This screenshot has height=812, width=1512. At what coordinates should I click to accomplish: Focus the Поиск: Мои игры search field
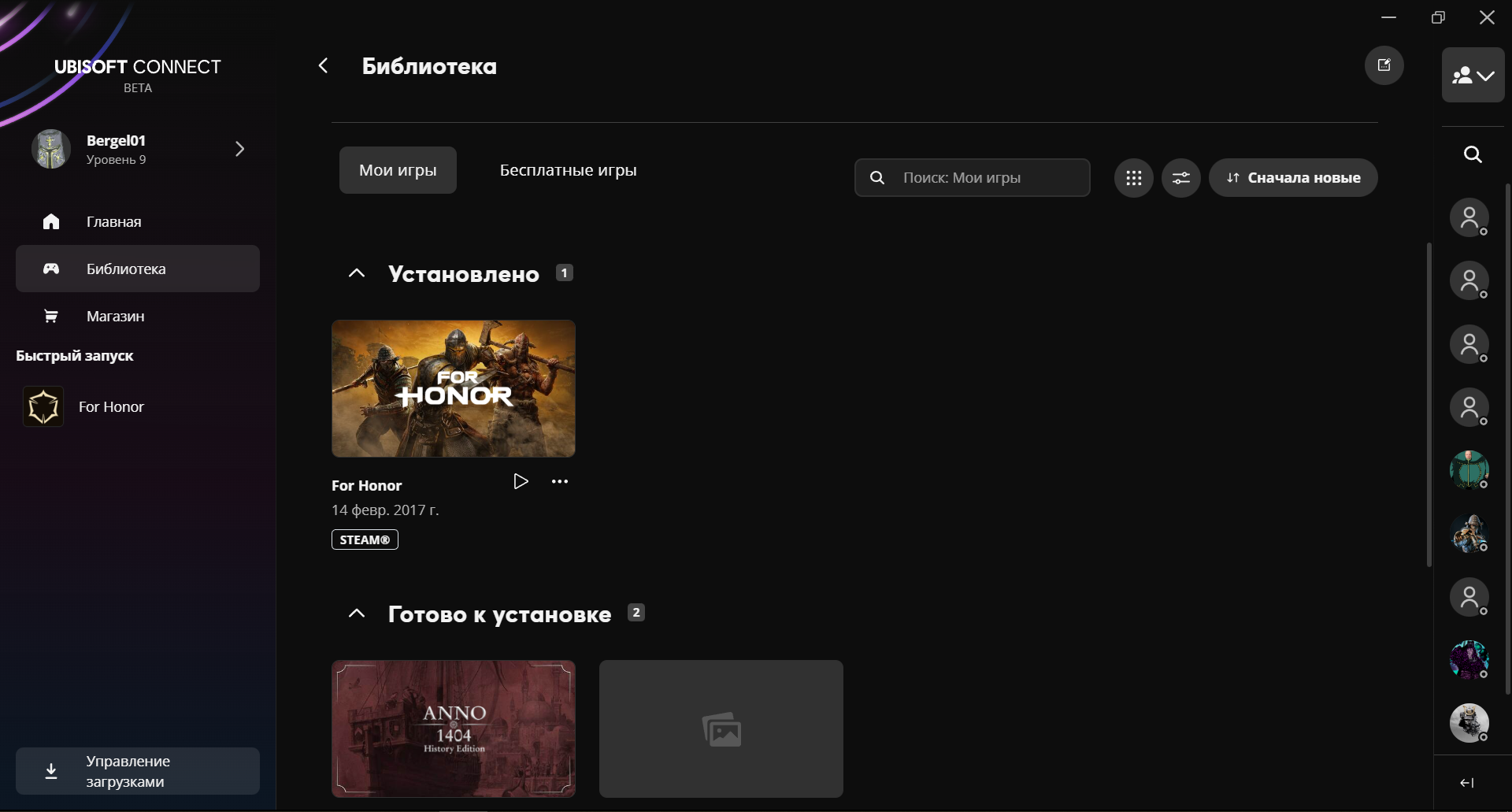click(x=973, y=178)
